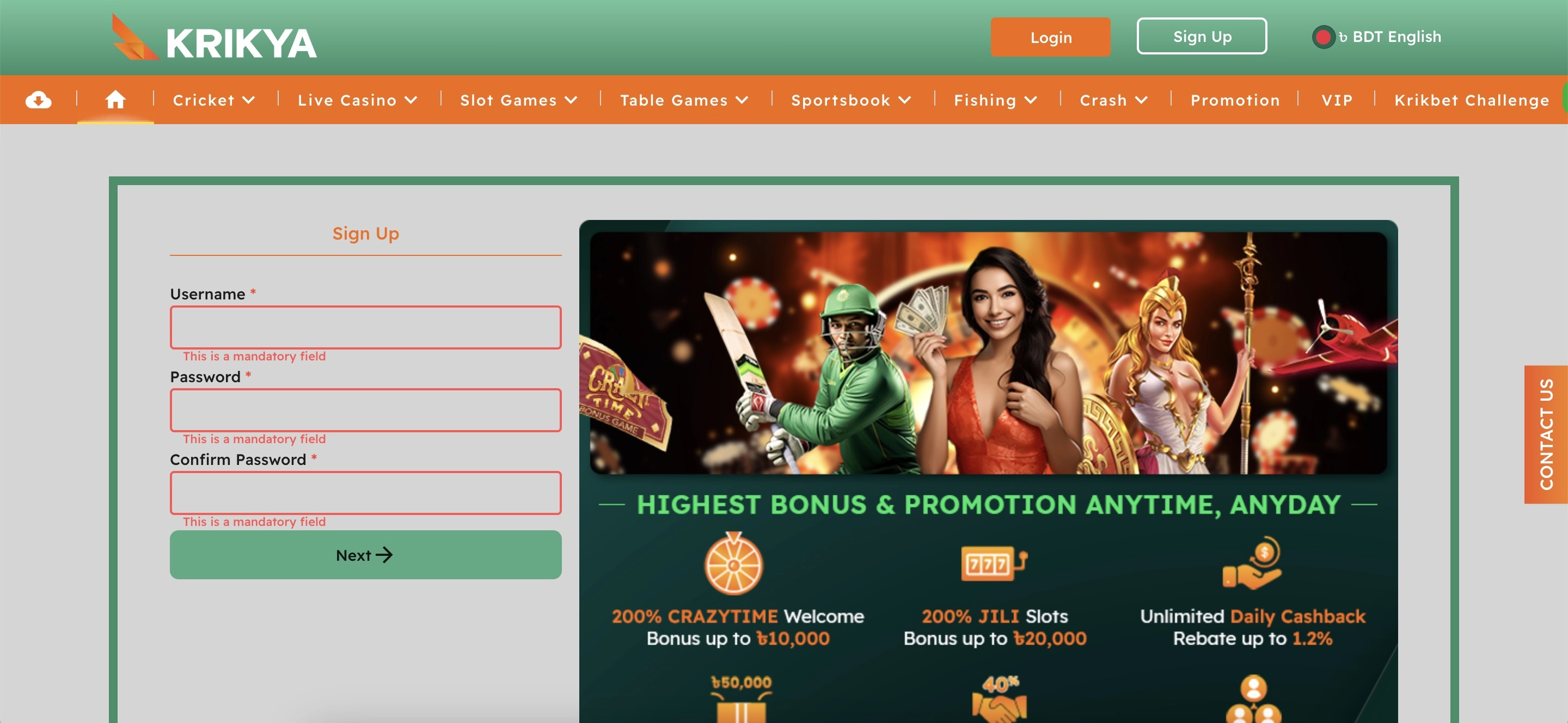This screenshot has height=723, width=1568.
Task: Click the Next button
Action: tap(365, 554)
